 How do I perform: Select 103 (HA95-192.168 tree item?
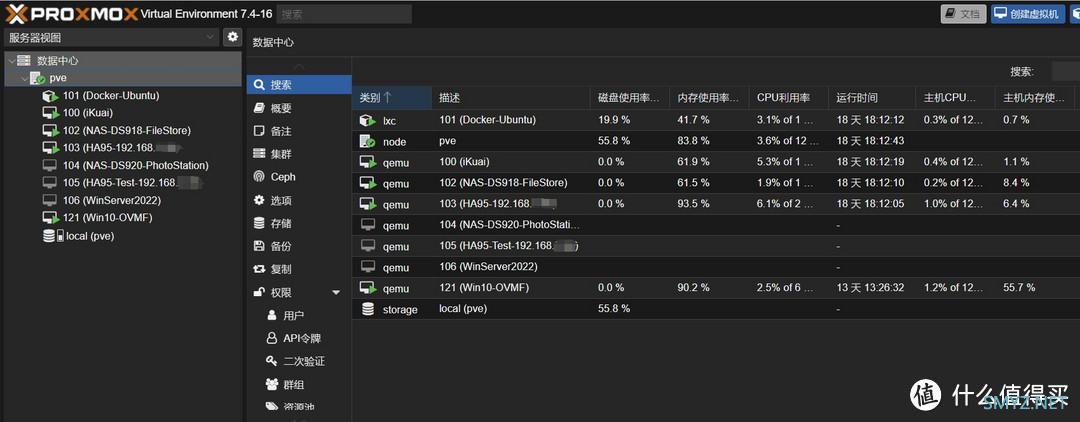pyautogui.click(x=123, y=148)
